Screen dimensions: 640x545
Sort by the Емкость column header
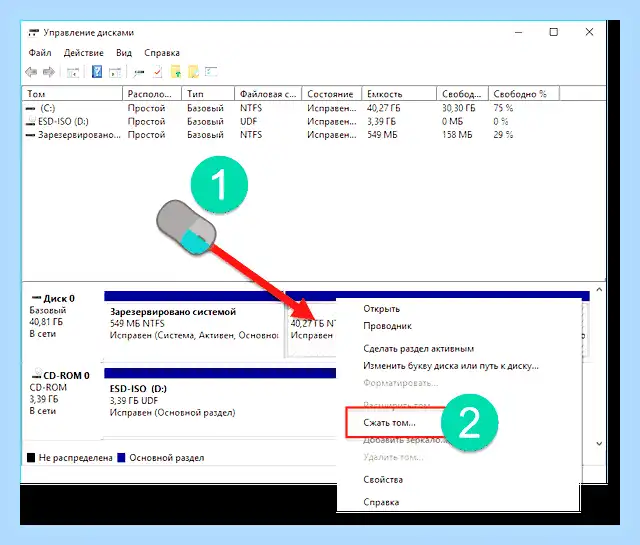399,94
